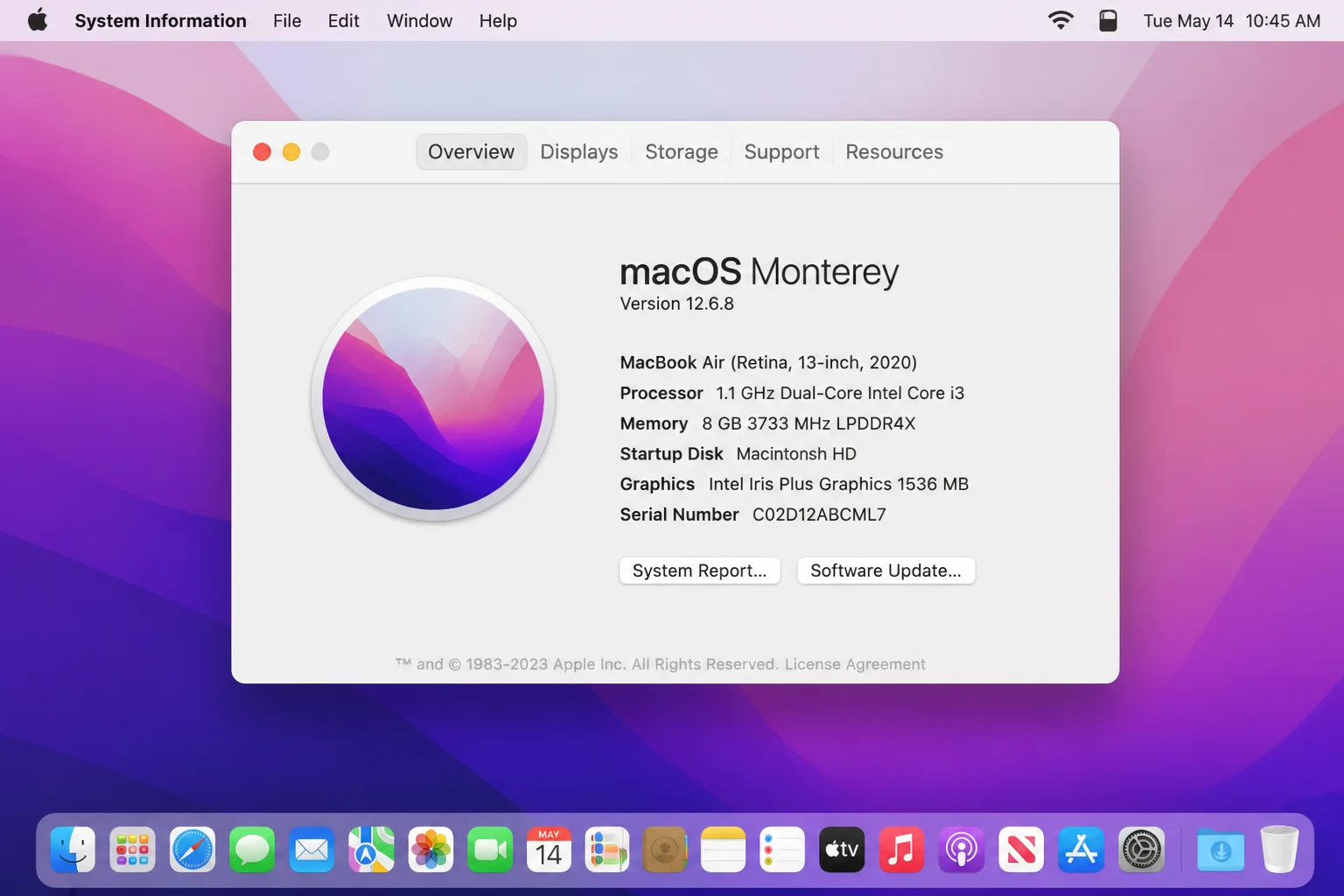Open the Window menu
This screenshot has height=896, width=1344.
[x=419, y=20]
